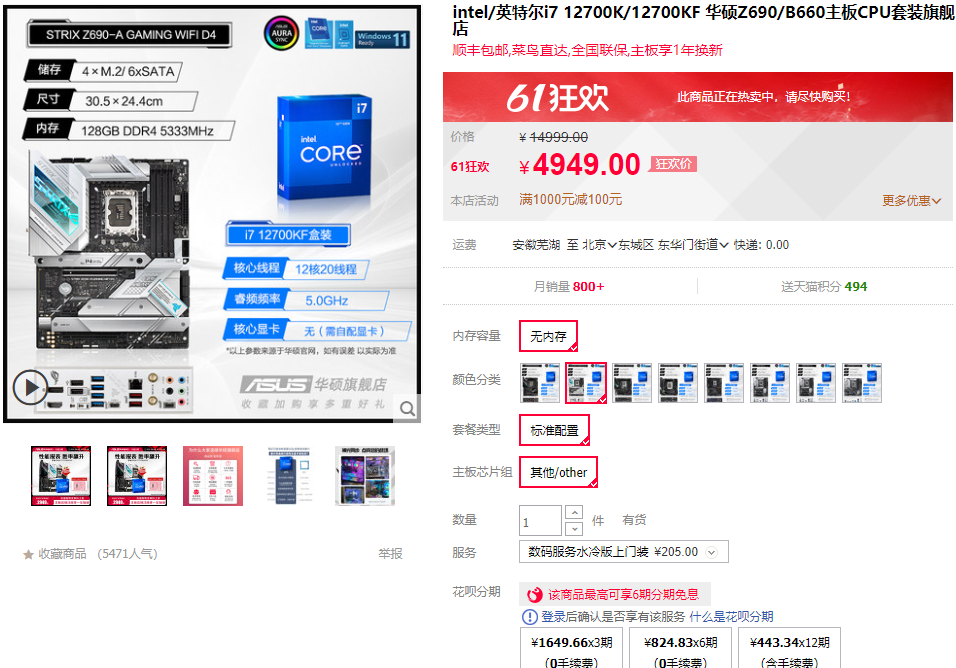The image size is (956, 668).
Task: Select the first color variant thumbnail
Action: [x=540, y=383]
